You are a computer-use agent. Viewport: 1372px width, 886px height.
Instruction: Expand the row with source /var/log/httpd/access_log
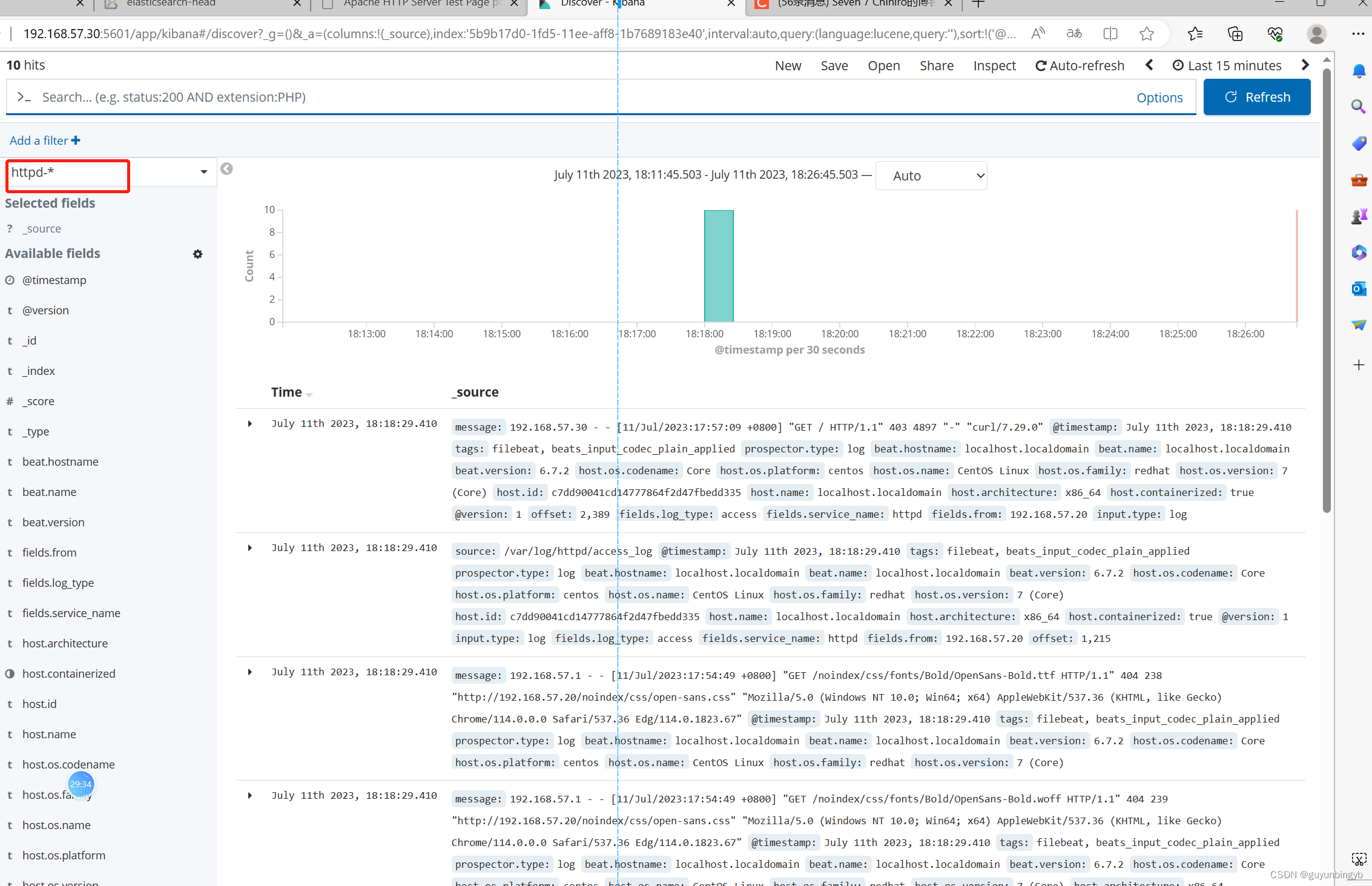pyautogui.click(x=249, y=548)
